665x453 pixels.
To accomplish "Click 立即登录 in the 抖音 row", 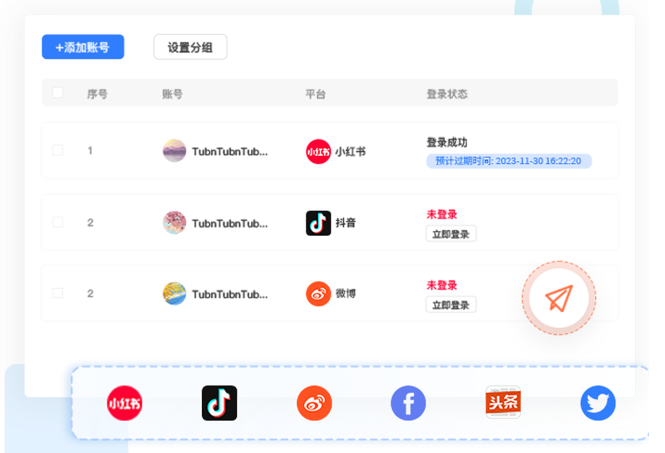I will click(x=451, y=234).
